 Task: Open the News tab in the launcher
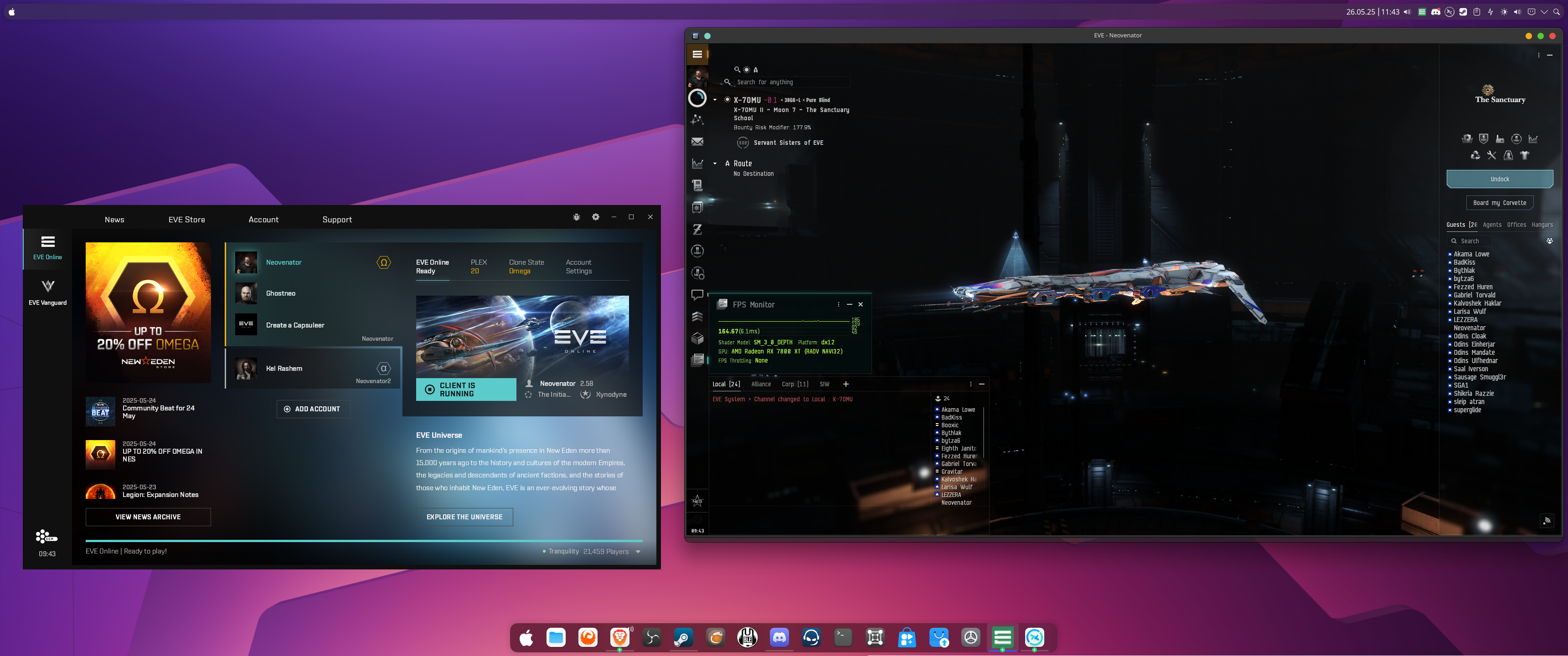114,220
